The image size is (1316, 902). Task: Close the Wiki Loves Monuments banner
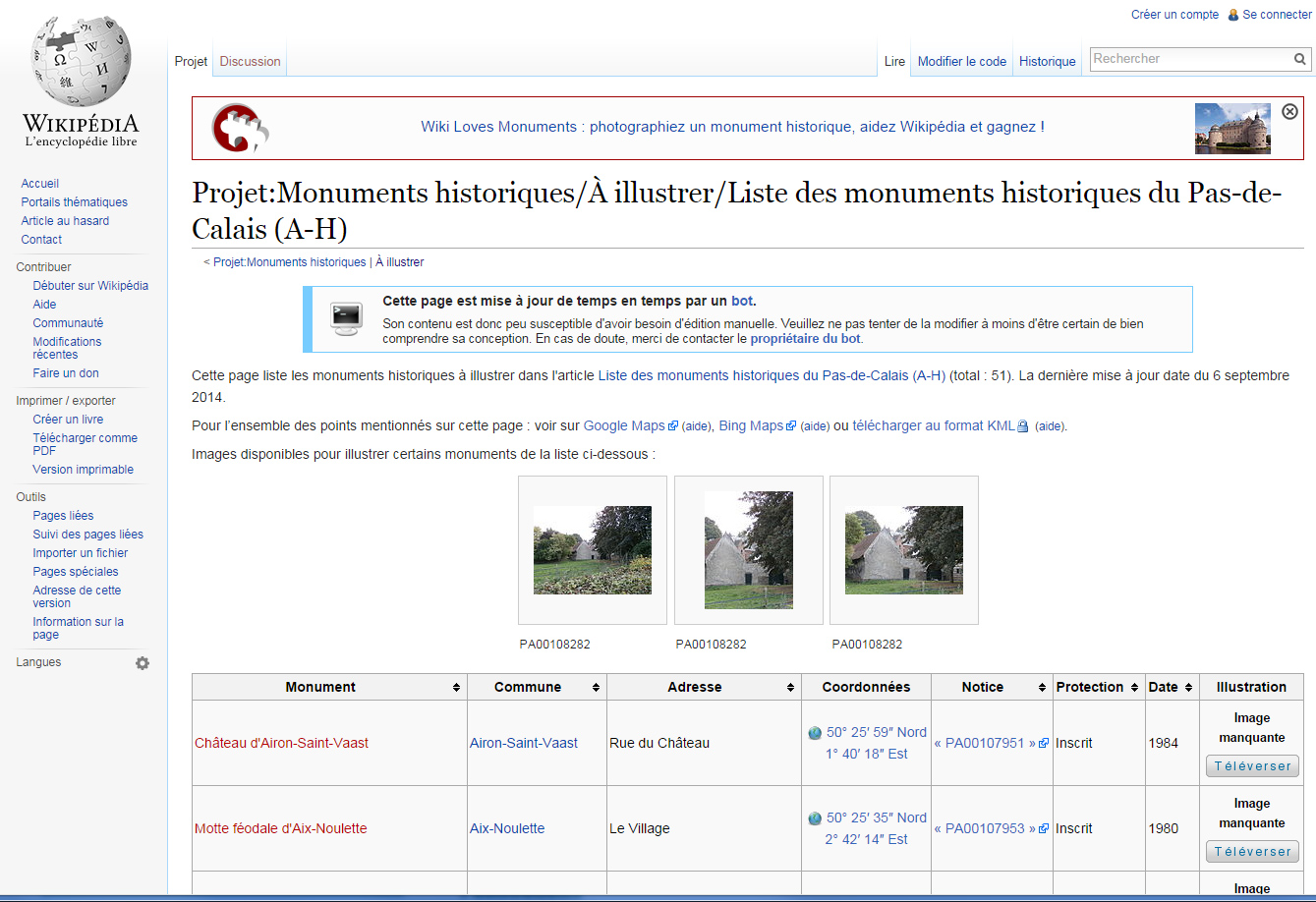click(1289, 112)
